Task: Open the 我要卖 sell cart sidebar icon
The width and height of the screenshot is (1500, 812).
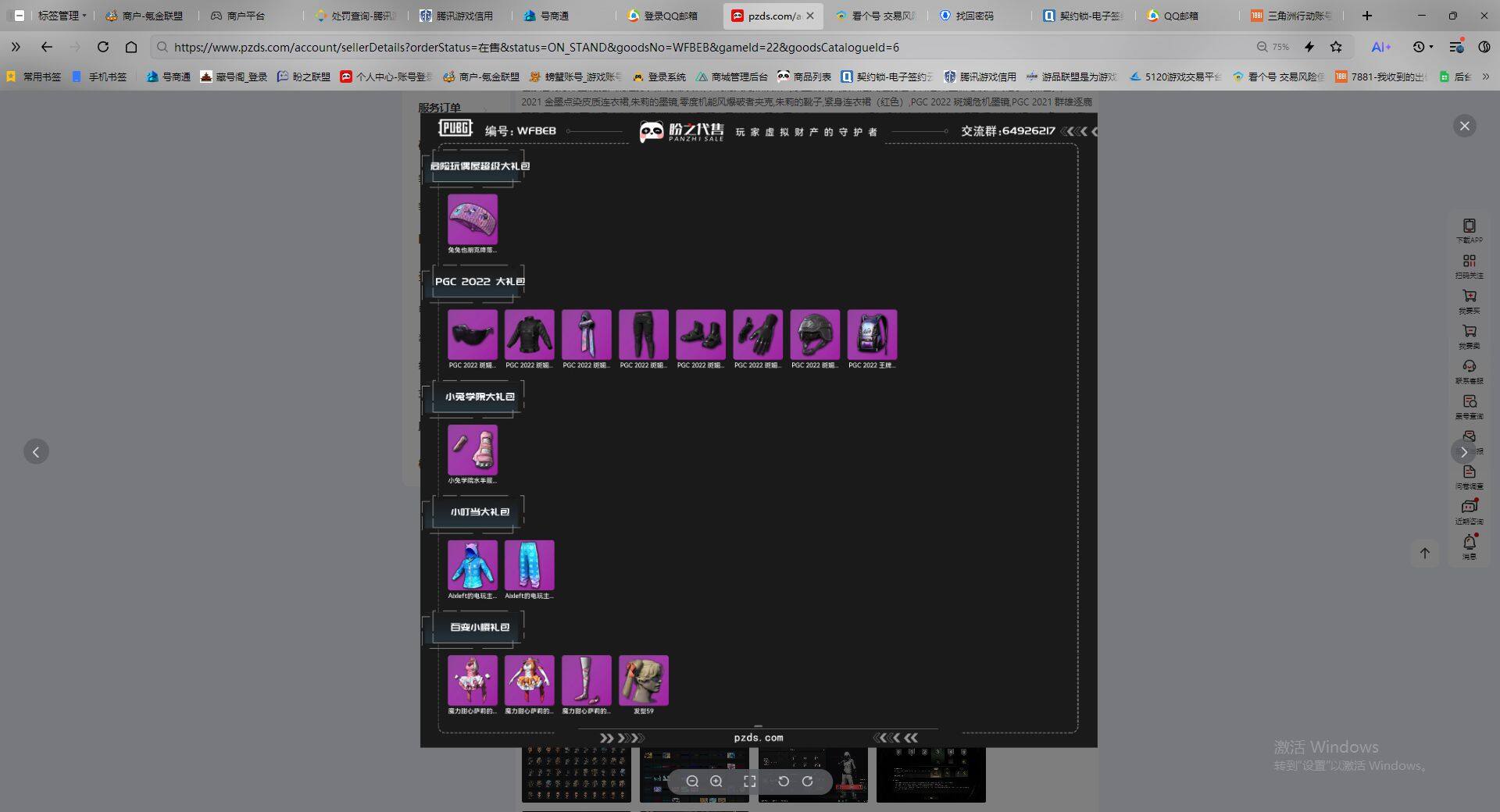Action: pyautogui.click(x=1470, y=336)
